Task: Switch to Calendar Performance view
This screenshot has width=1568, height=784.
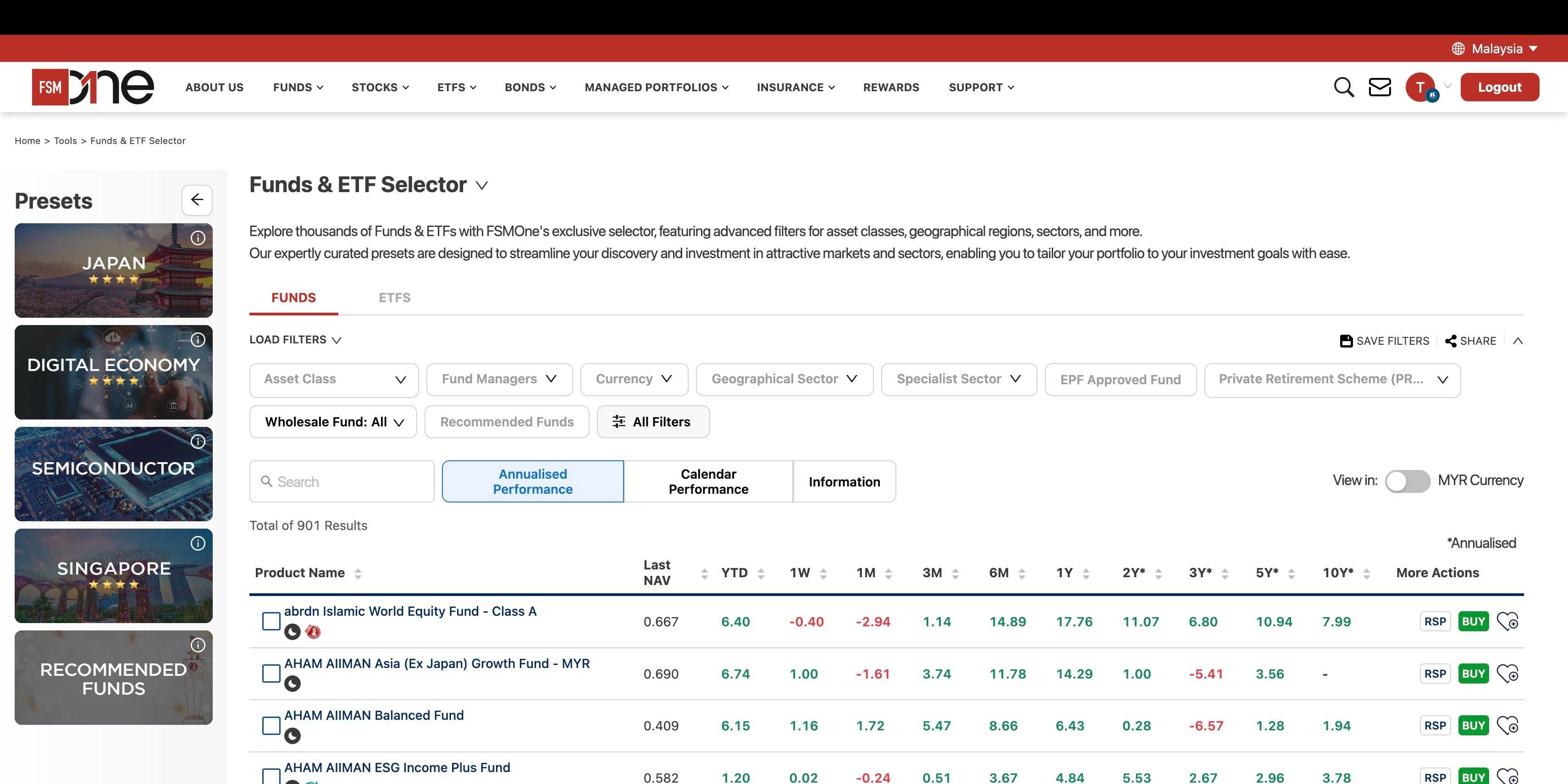Action: coord(708,481)
